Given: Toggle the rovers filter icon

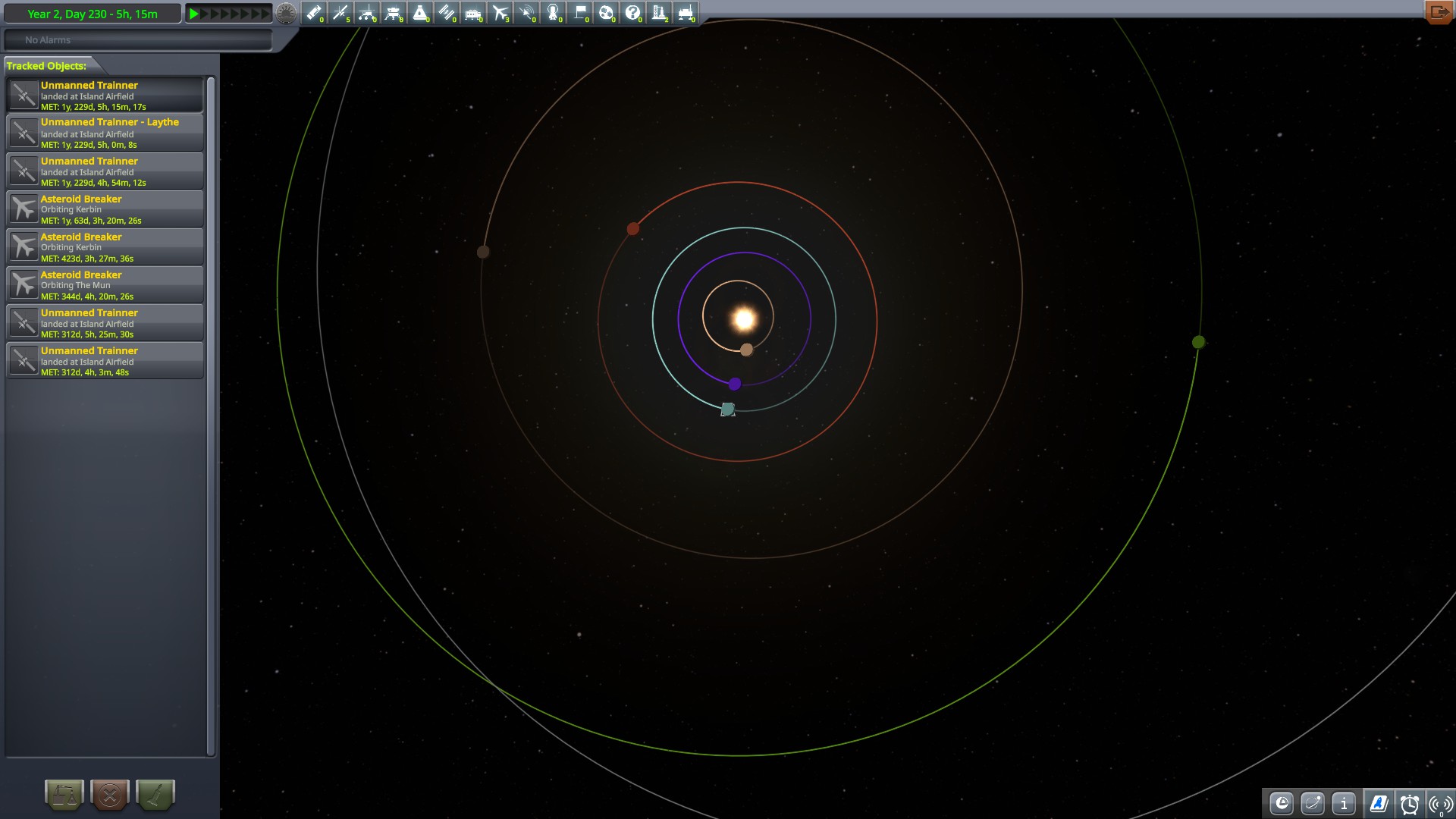Looking at the screenshot, I should pyautogui.click(x=367, y=13).
